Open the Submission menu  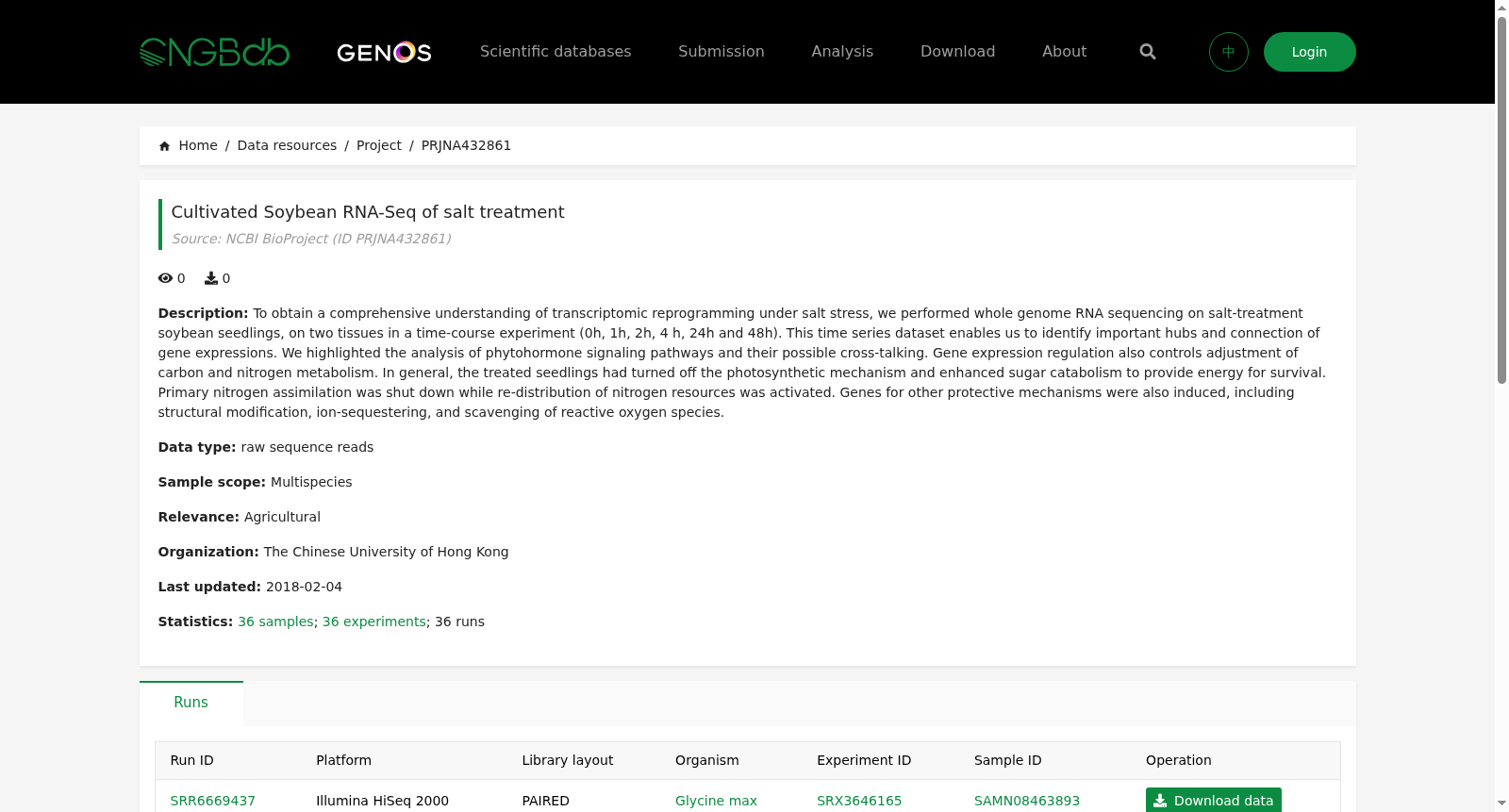[x=721, y=52]
